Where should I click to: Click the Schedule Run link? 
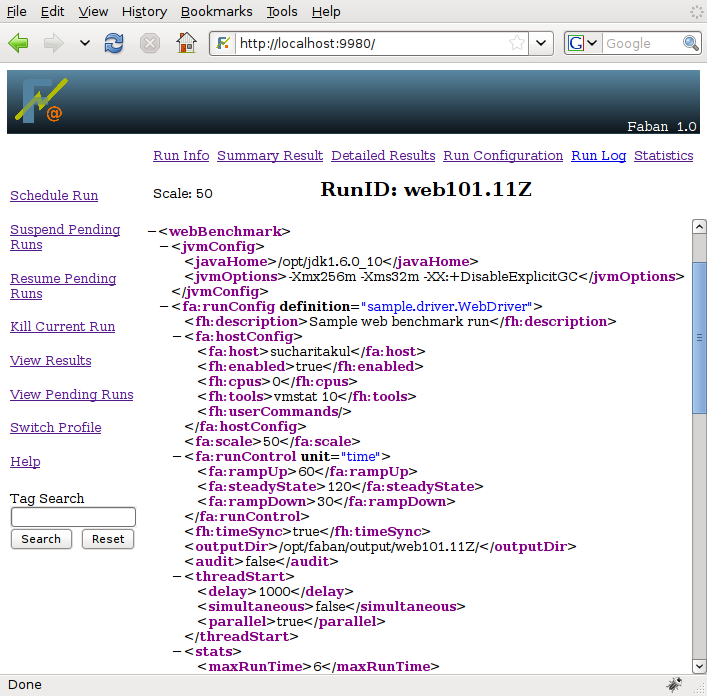(x=54, y=195)
